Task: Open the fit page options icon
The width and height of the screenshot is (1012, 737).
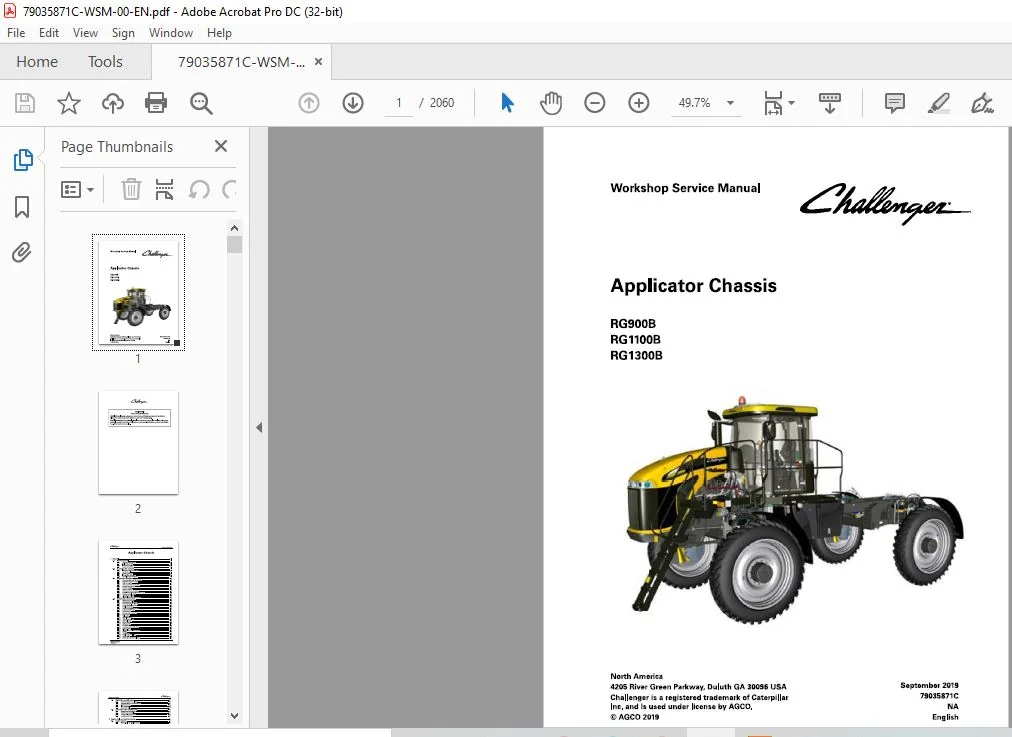Action: click(773, 103)
